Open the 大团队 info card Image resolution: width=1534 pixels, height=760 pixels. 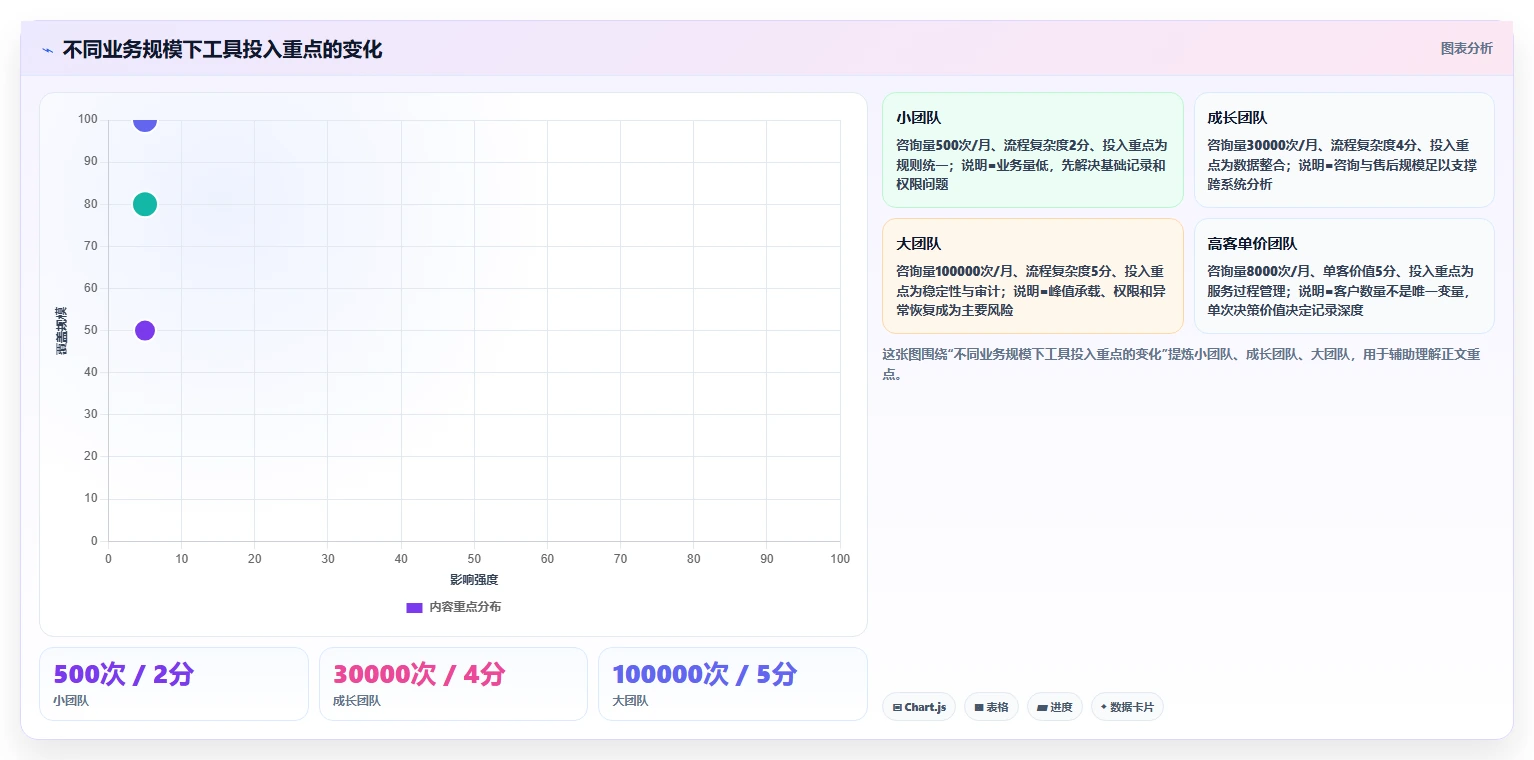(x=1033, y=276)
